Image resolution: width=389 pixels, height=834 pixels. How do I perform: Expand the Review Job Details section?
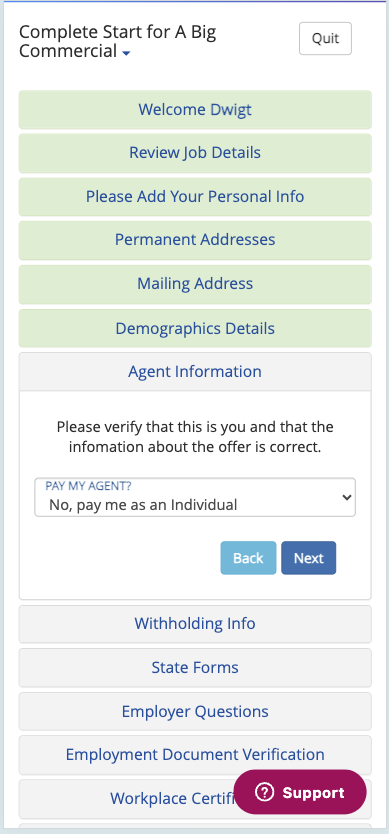tap(195, 153)
